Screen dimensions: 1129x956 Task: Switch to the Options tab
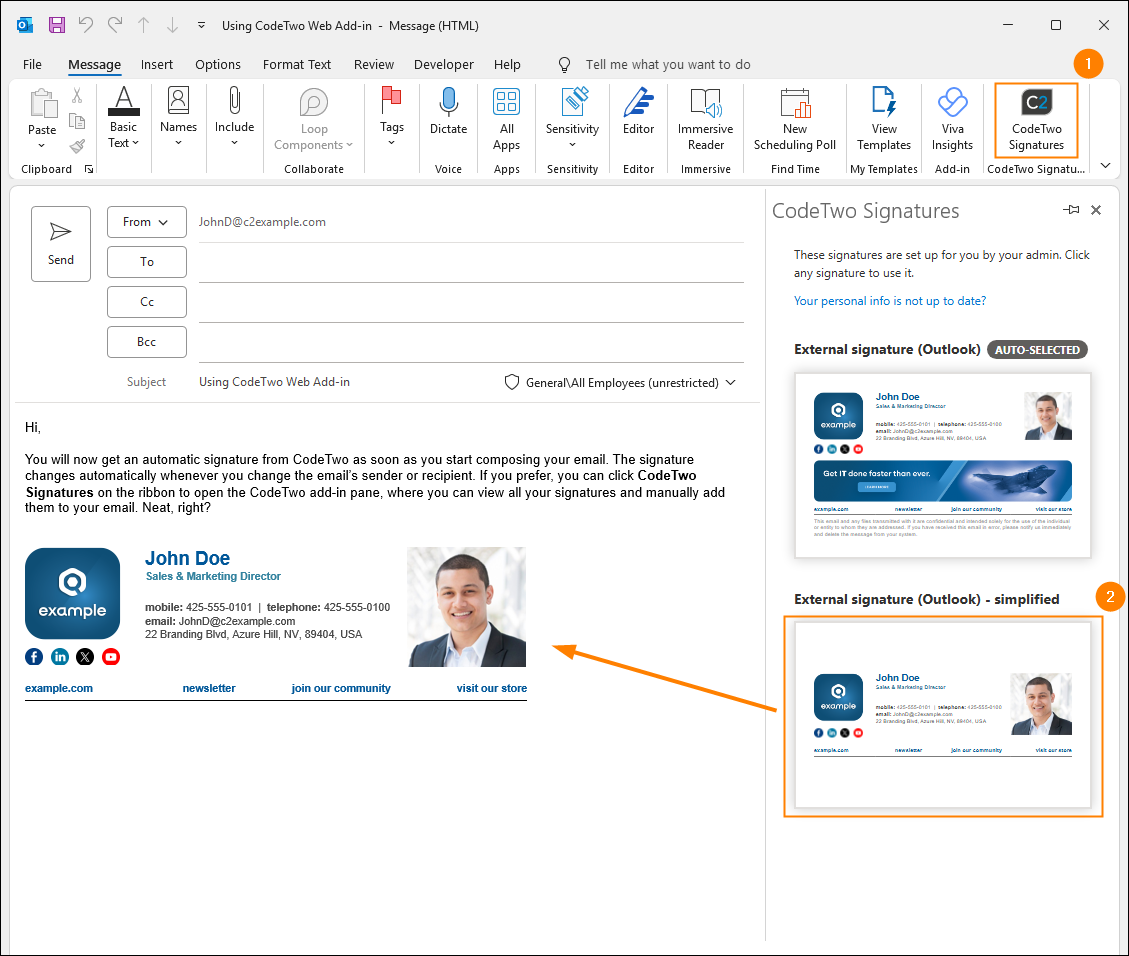point(218,64)
